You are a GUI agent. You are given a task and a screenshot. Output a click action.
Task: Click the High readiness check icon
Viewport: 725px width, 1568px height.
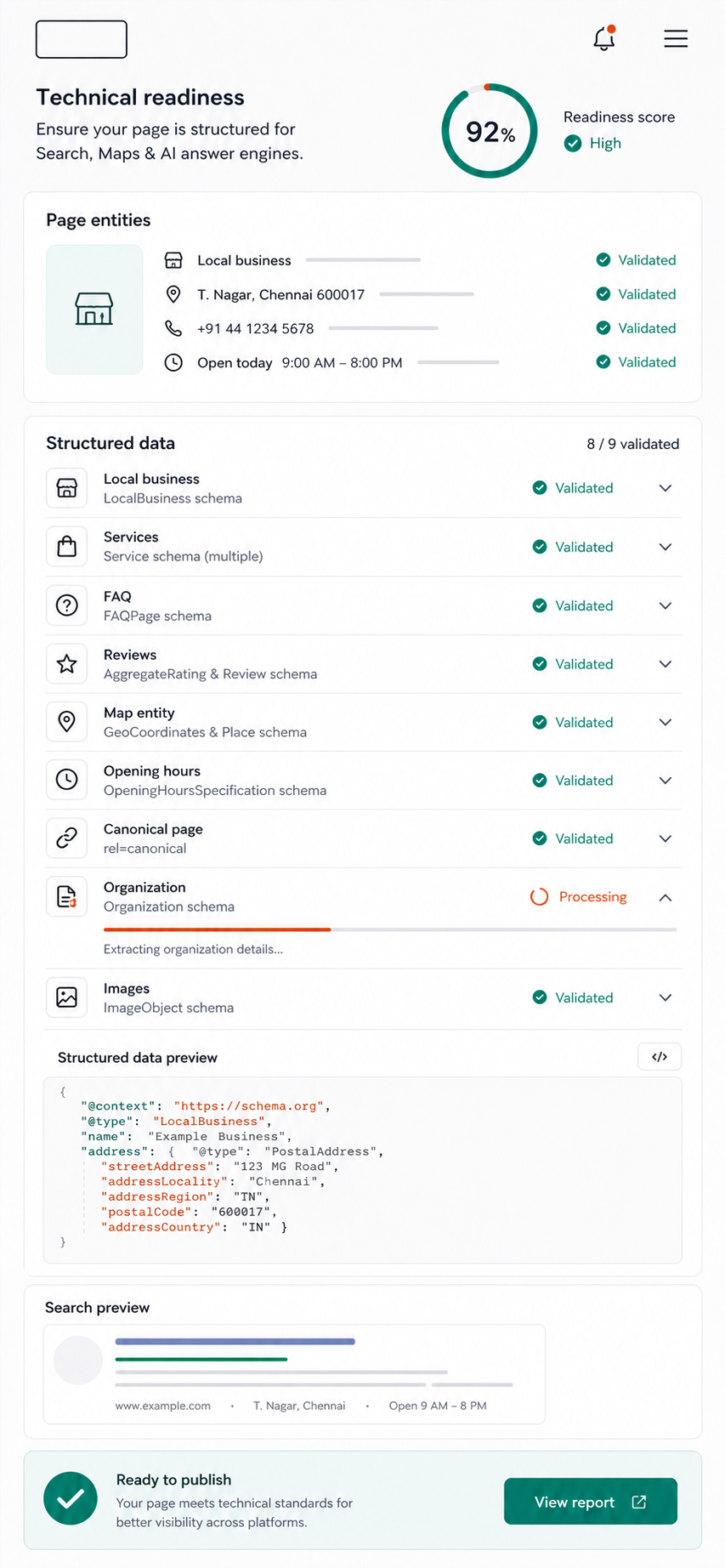point(573,143)
